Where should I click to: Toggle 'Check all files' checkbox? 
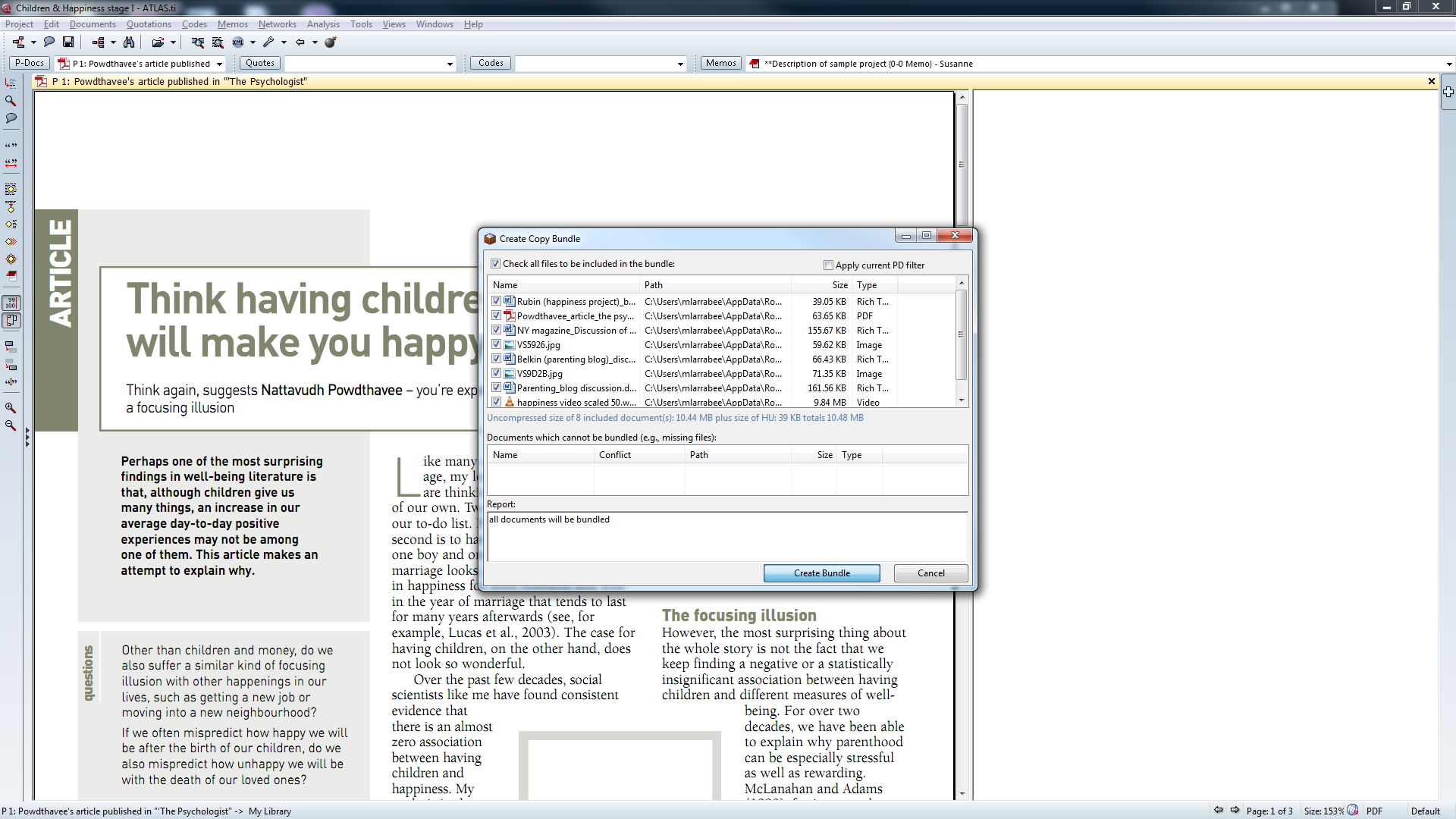[x=496, y=264]
